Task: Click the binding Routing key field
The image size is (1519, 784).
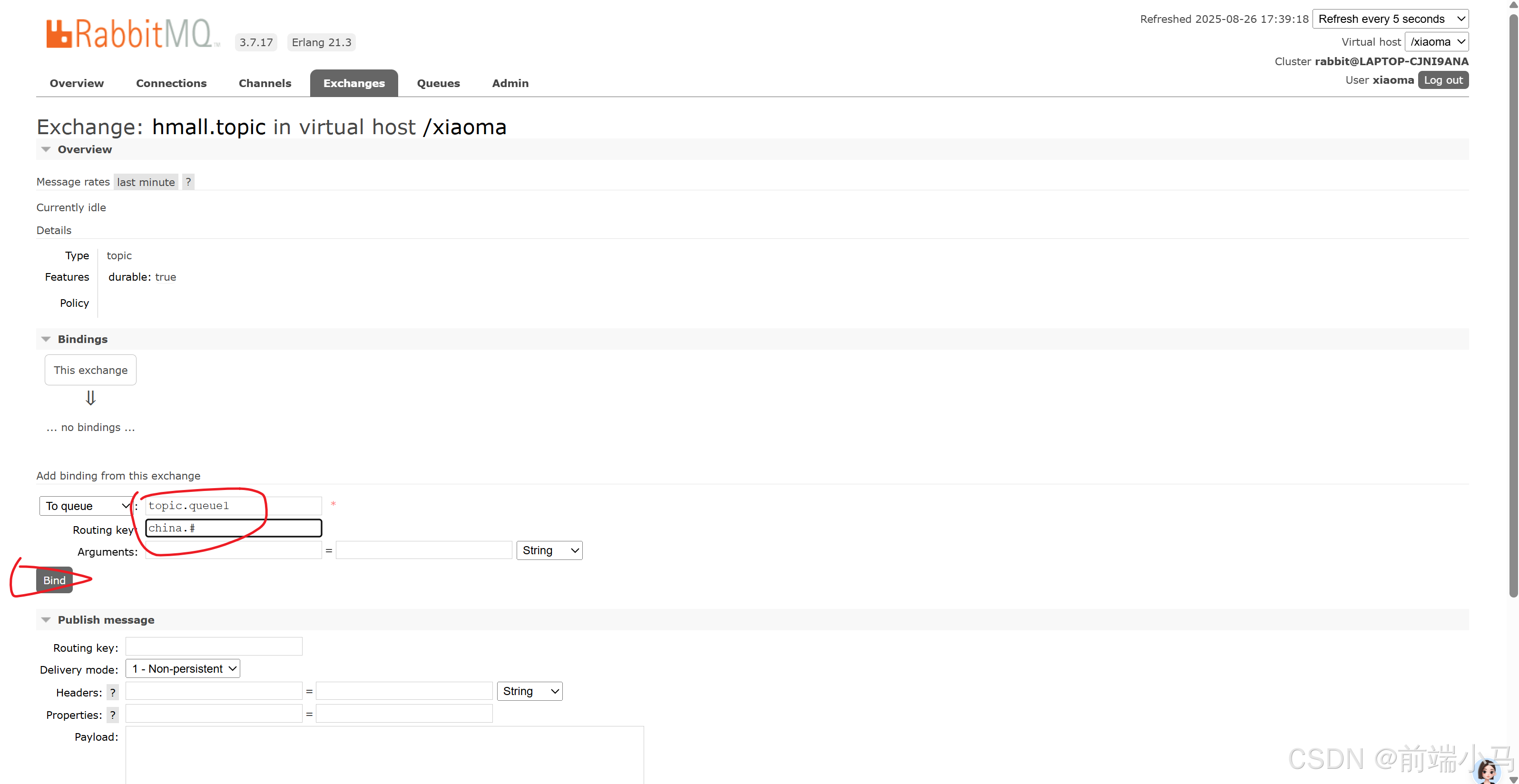Action: [x=234, y=528]
